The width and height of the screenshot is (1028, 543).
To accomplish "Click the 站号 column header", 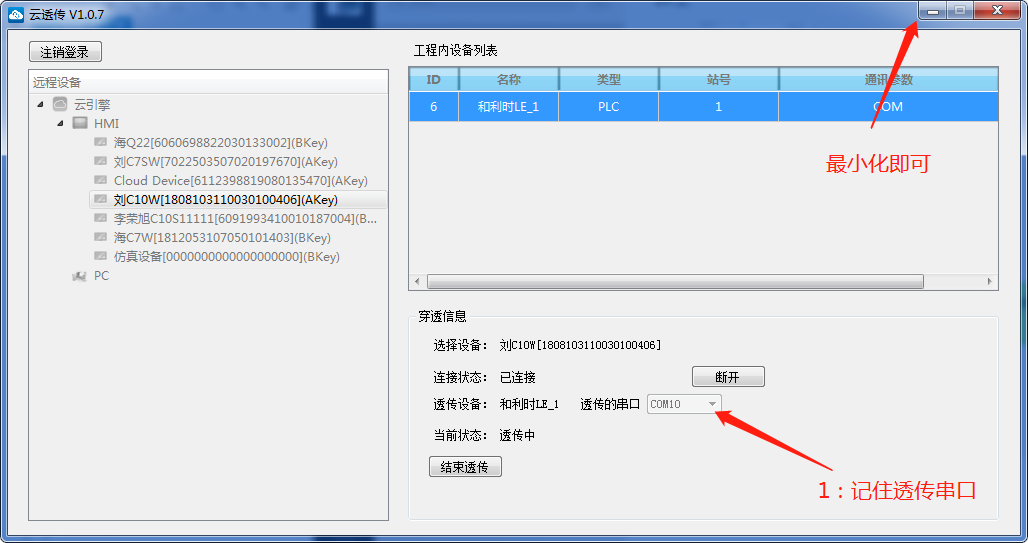I will (x=719, y=79).
